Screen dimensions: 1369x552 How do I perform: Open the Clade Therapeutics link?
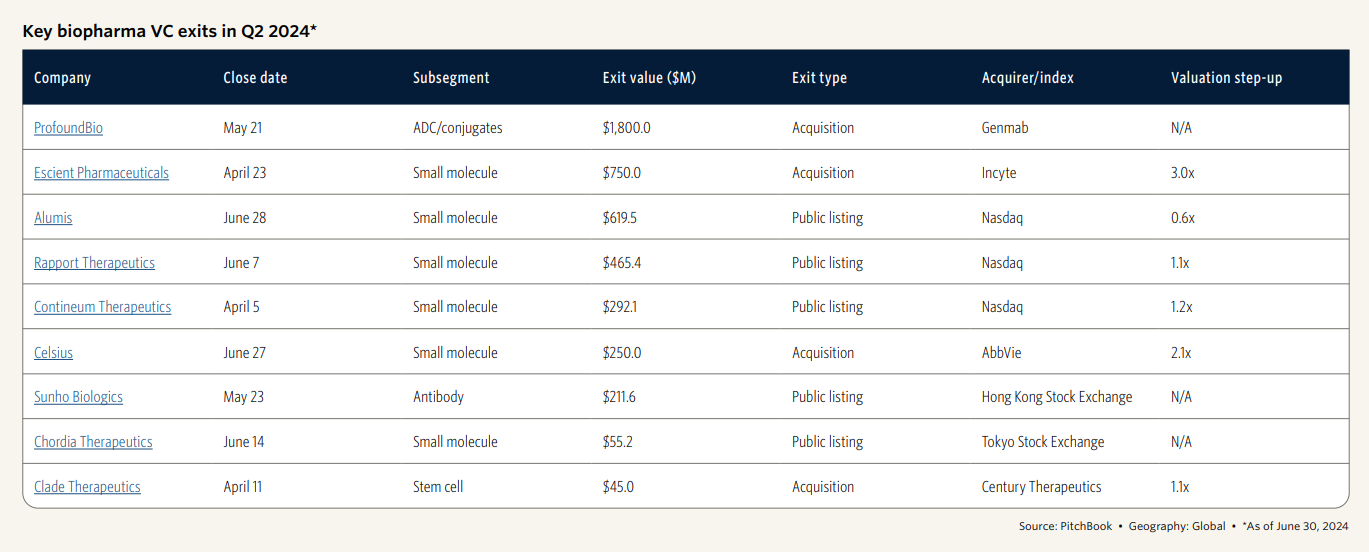[87, 487]
